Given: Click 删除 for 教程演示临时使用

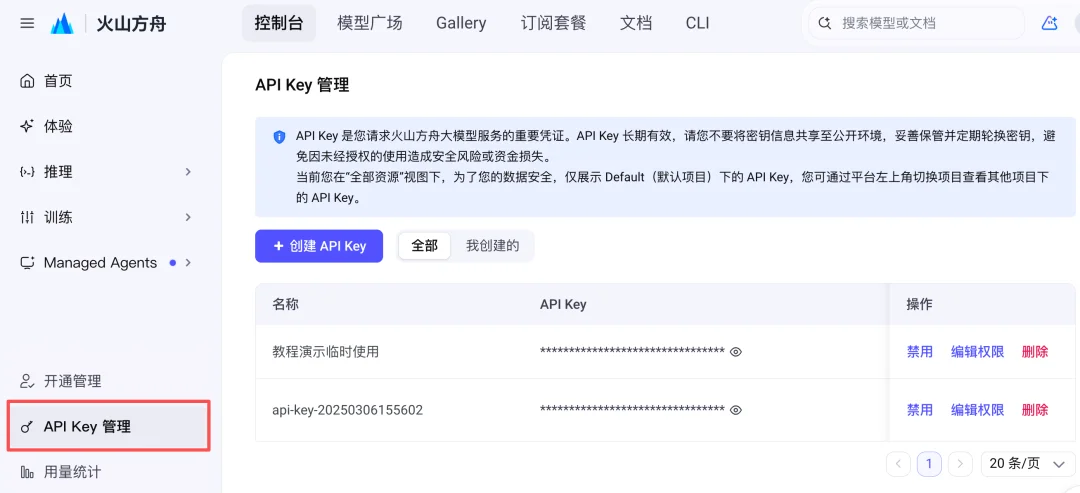Looking at the screenshot, I should point(1035,352).
